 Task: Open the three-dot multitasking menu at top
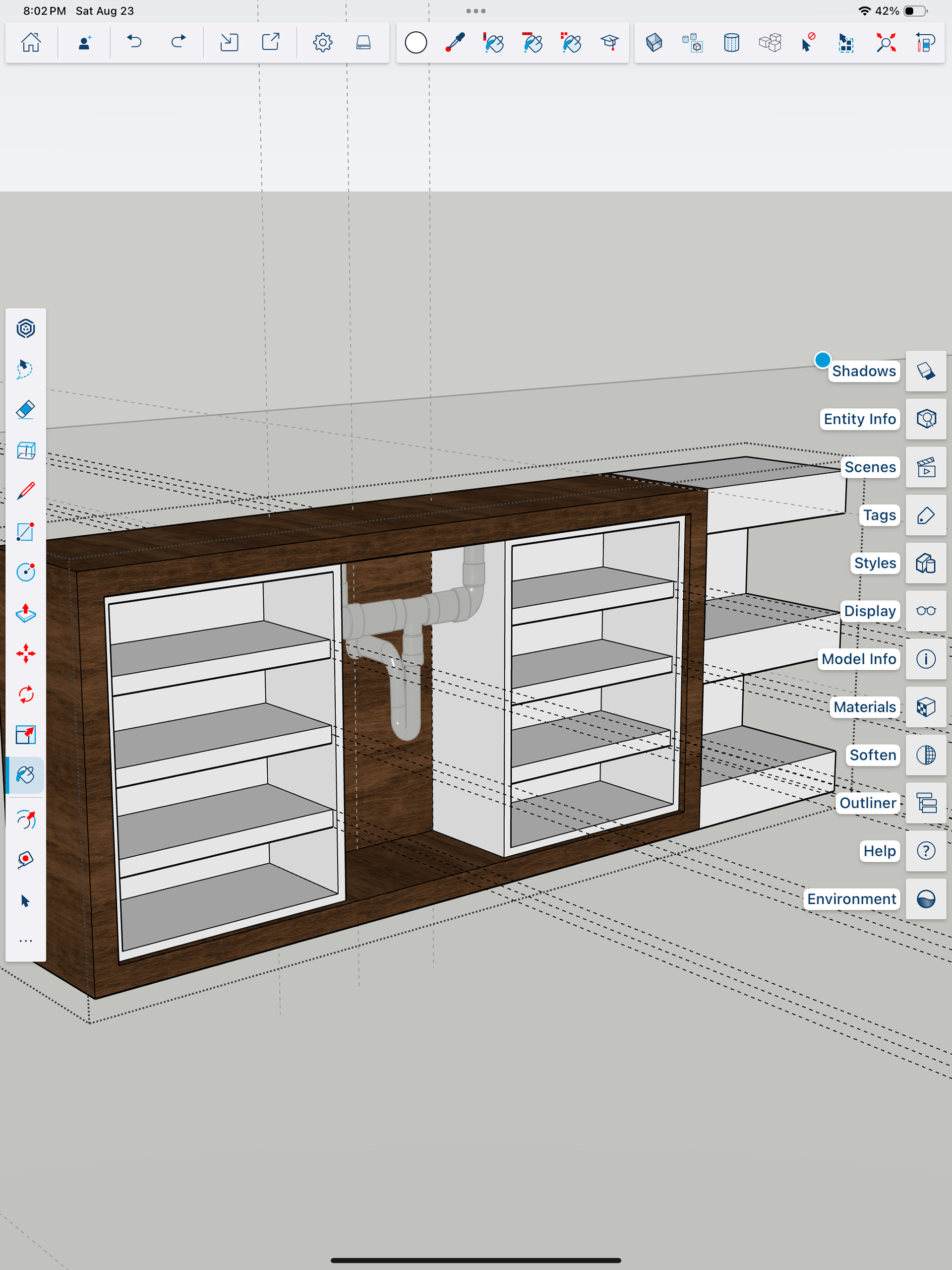pos(476,11)
